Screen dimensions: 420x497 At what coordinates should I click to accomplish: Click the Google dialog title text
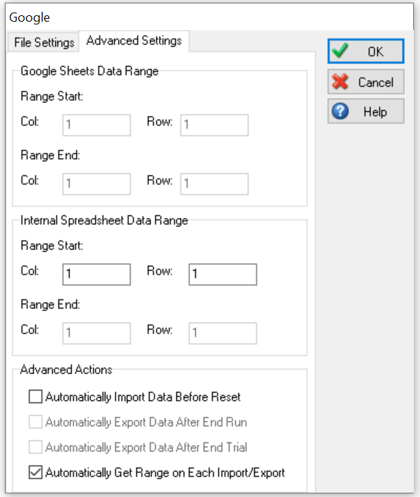[x=29, y=17]
